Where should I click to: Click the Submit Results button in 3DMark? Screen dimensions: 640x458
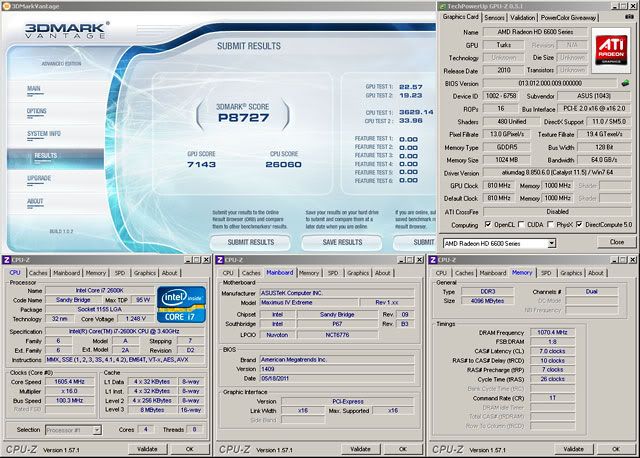[x=251, y=242]
